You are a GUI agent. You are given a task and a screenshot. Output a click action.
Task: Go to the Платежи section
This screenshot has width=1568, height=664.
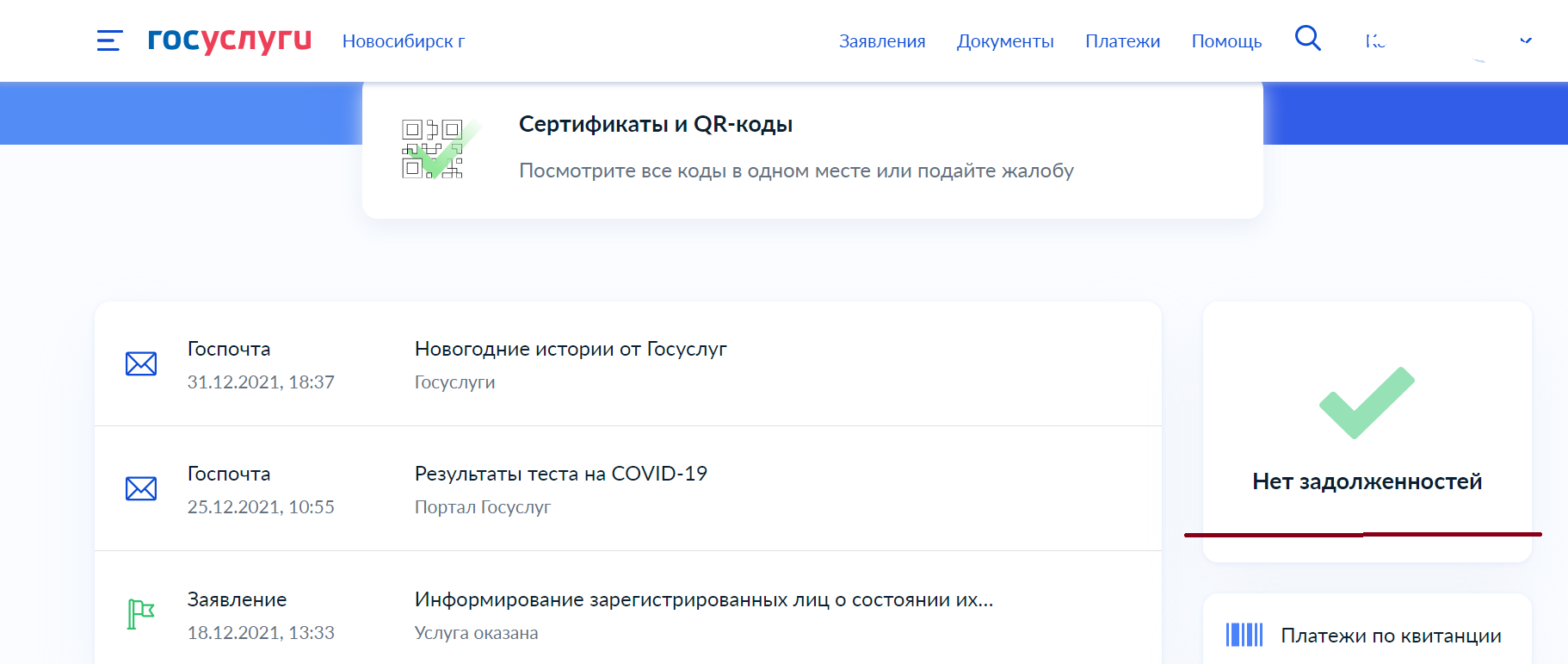pos(1122,41)
